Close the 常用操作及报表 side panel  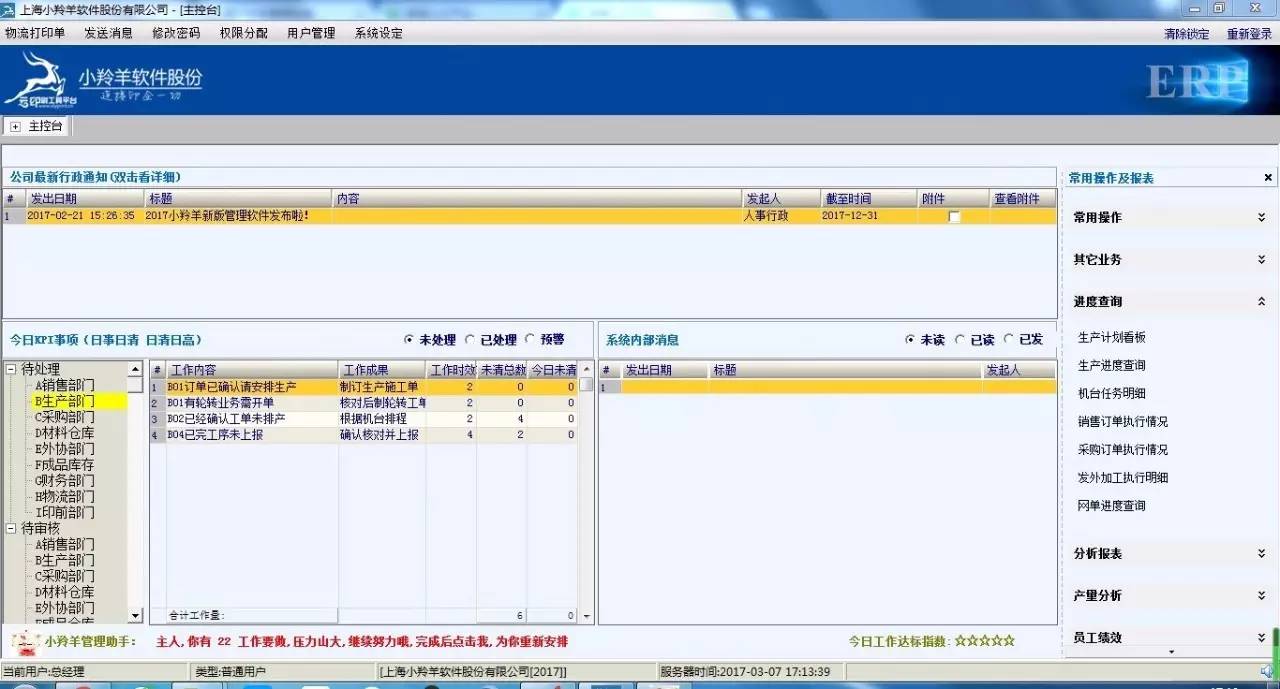(x=1268, y=178)
